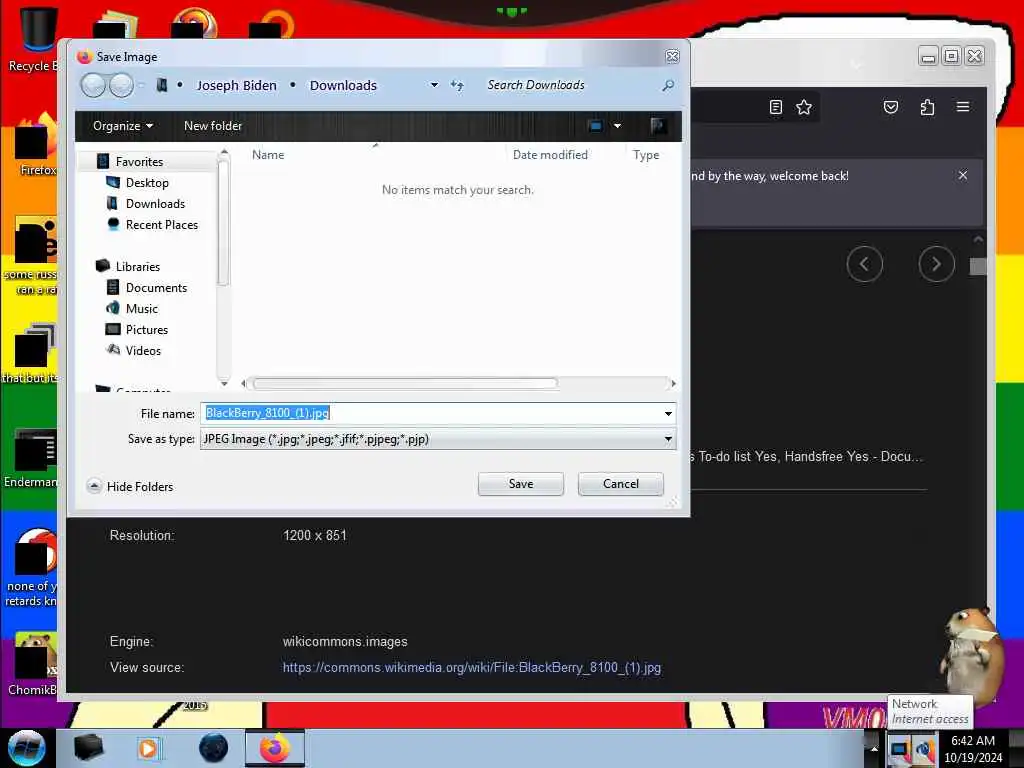Image resolution: width=1024 pixels, height=768 pixels.
Task: Click the change view icon in toolbar
Action: [595, 125]
